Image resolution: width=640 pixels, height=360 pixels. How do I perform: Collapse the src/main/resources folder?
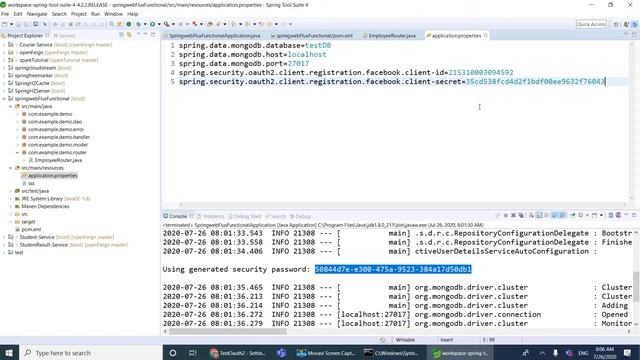[x=11, y=168]
